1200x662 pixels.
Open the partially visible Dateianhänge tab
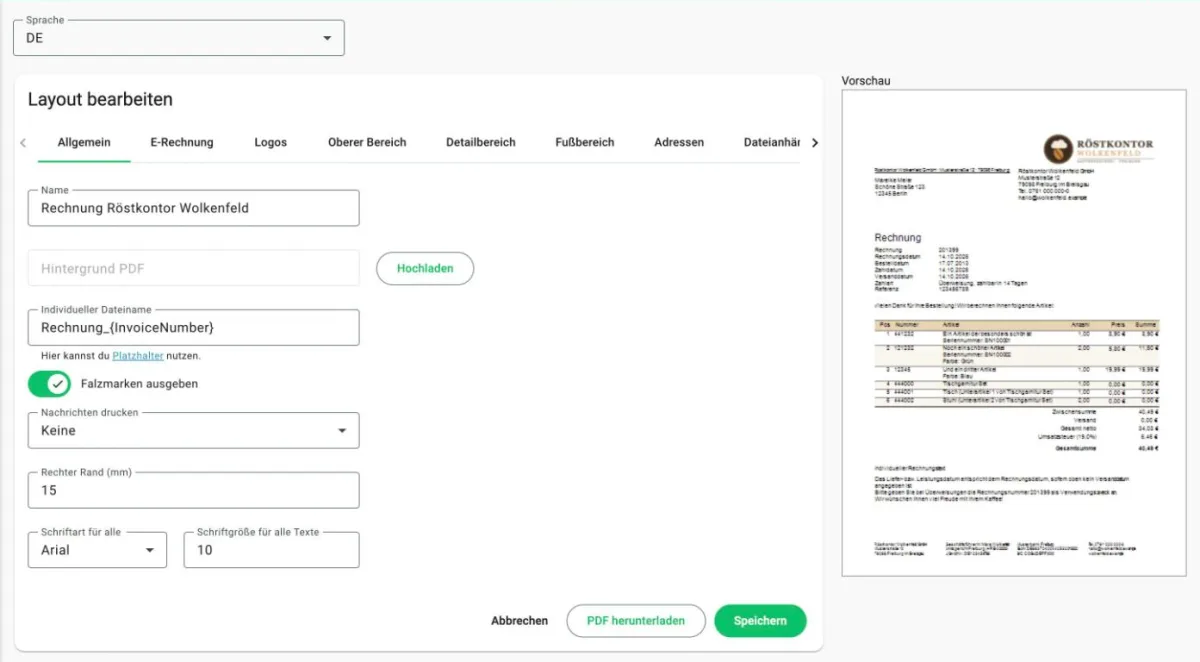(772, 142)
